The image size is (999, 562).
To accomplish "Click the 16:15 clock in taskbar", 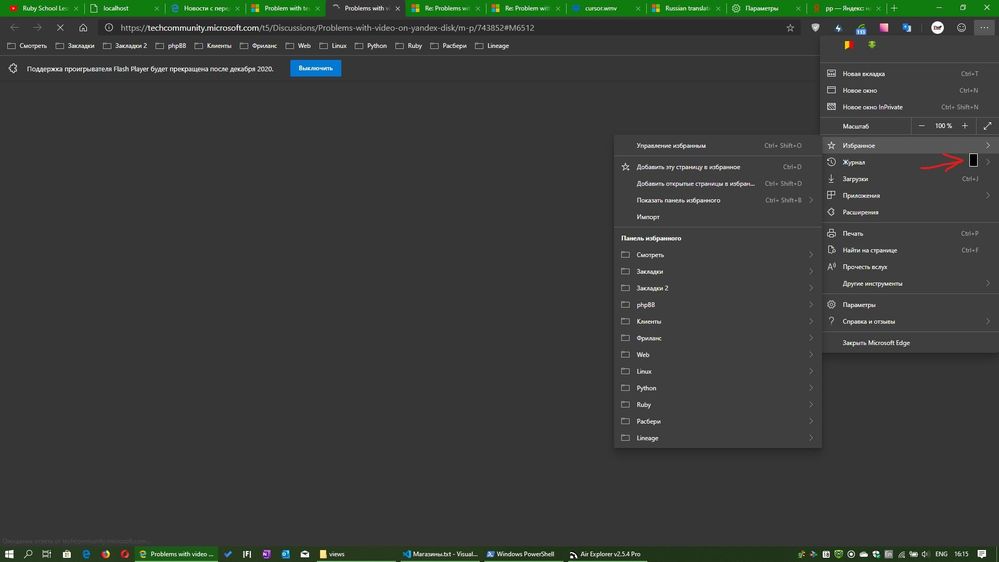I will (961, 554).
